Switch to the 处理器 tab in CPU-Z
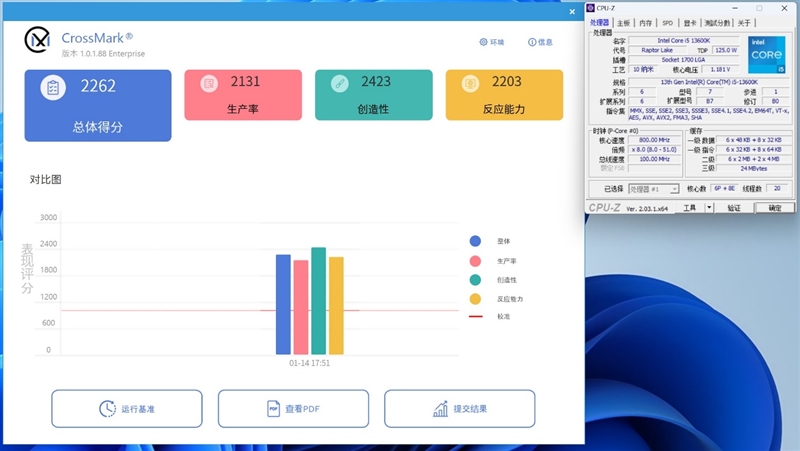The height and width of the screenshot is (451, 800). pyautogui.click(x=599, y=23)
